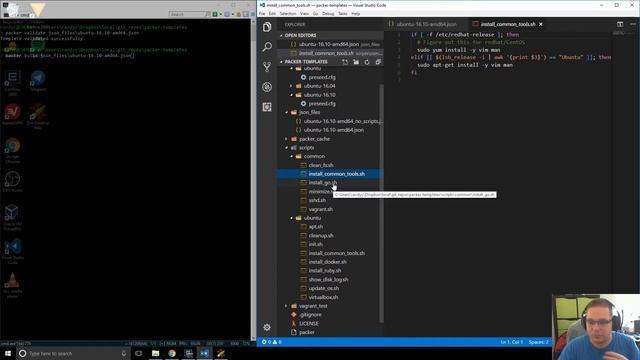Screen dimensions: 640x360
Task: Open File Explorer from the taskbar
Action: coord(156,353)
